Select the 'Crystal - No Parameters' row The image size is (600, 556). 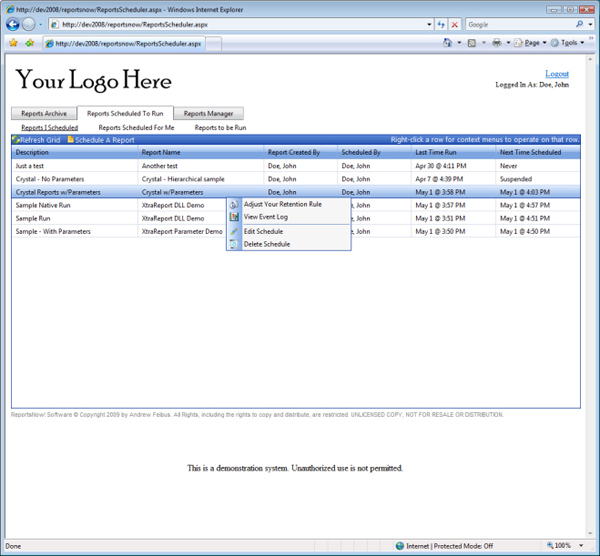pyautogui.click(x=296, y=179)
